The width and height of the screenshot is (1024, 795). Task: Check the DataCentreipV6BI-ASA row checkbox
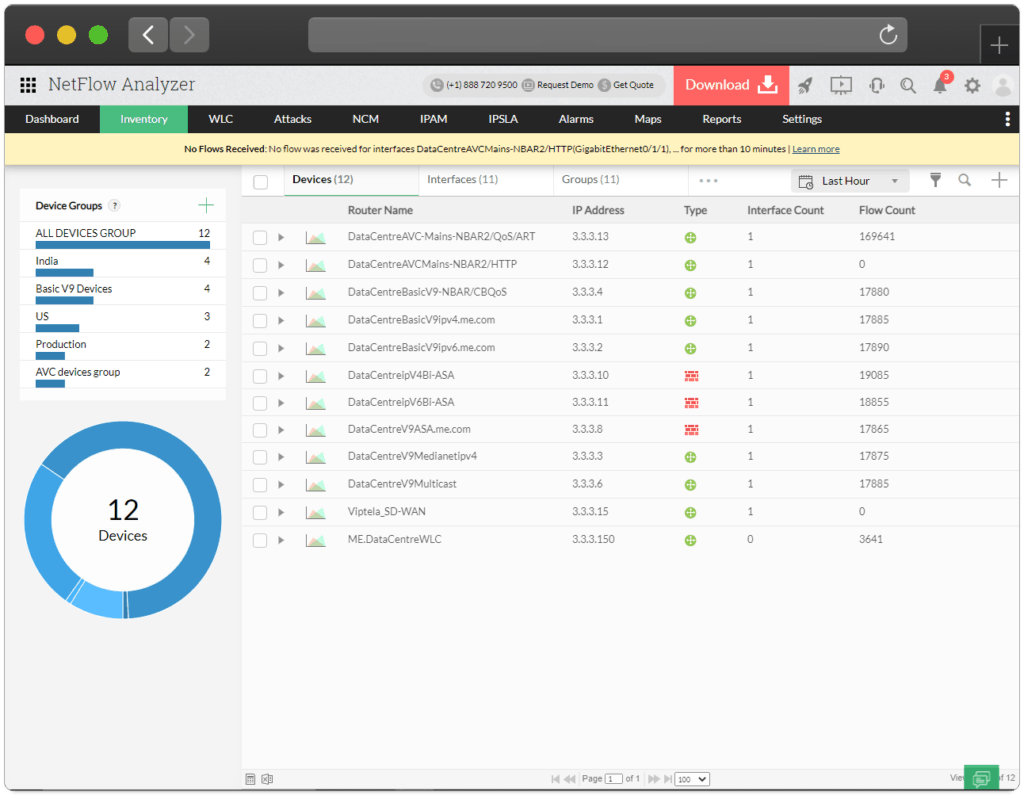pyautogui.click(x=260, y=403)
